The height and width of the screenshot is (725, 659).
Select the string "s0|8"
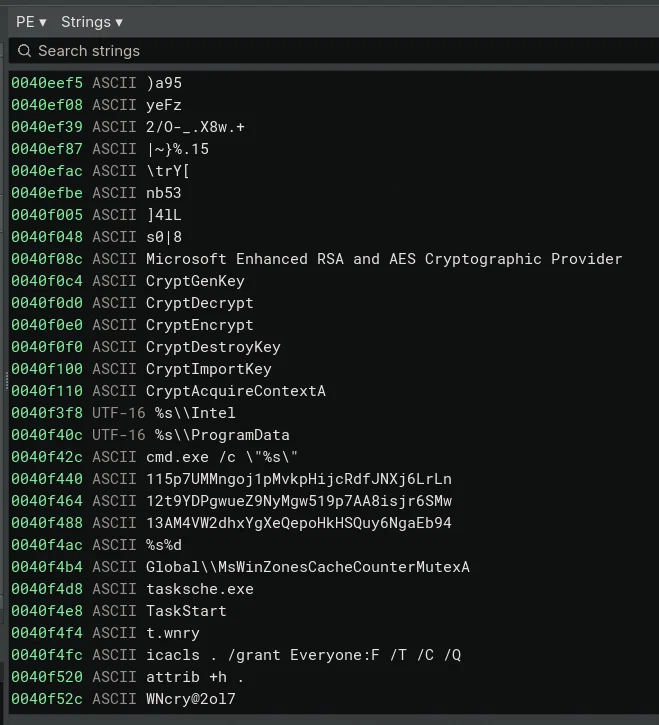tap(164, 237)
